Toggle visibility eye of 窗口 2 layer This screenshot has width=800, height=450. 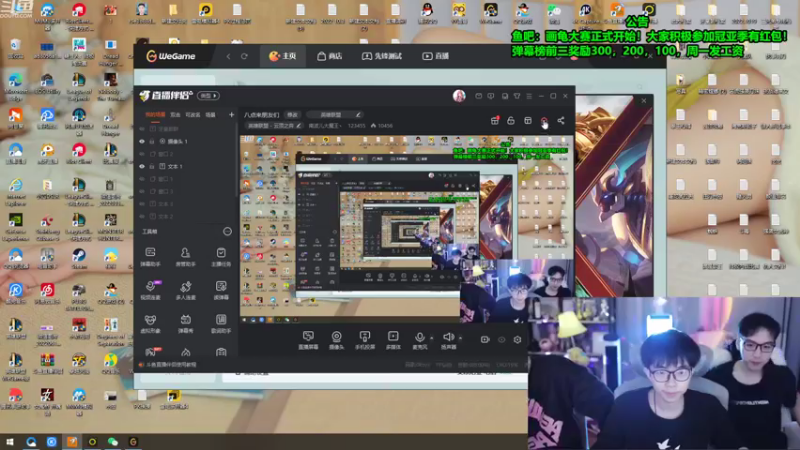click(x=142, y=154)
